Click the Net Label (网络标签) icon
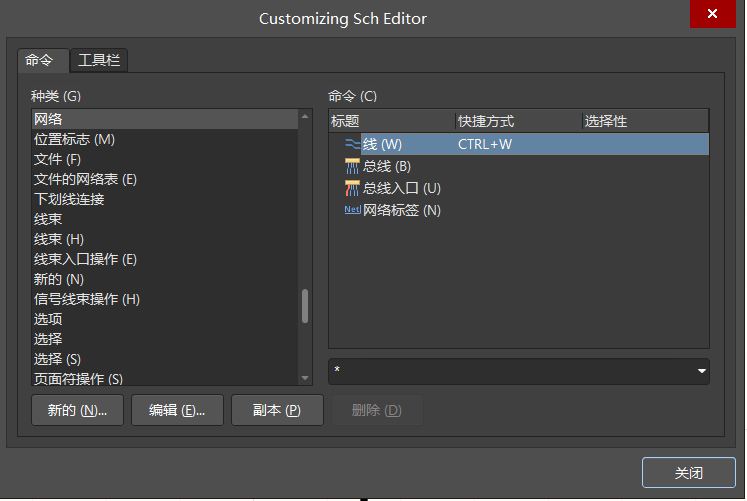Image resolution: width=747 pixels, height=501 pixels. [352, 210]
